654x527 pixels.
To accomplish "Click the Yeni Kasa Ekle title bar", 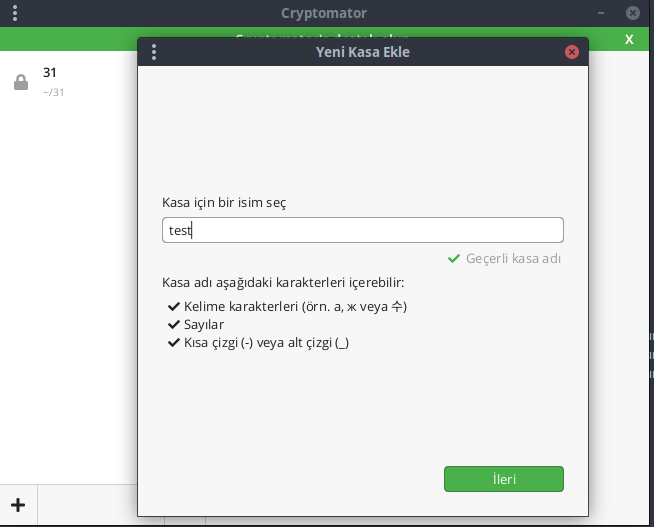I will tap(362, 52).
